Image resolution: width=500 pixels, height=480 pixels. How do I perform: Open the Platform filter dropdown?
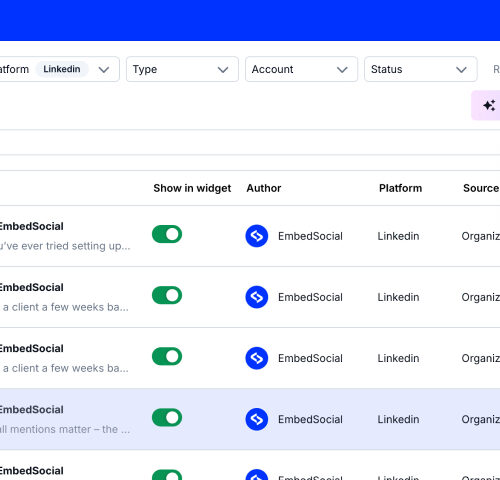(x=59, y=69)
